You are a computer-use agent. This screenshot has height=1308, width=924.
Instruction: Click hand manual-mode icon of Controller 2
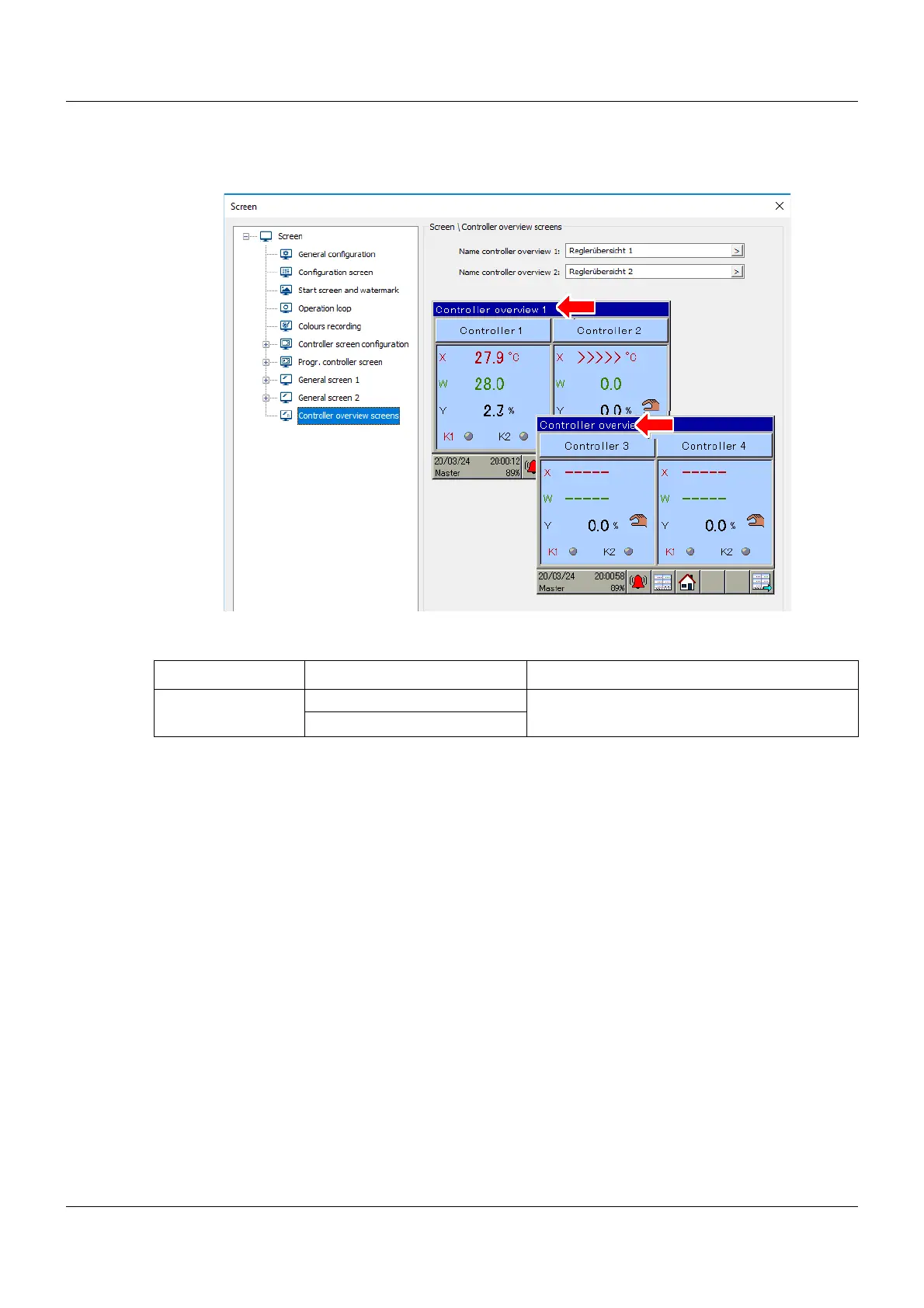click(651, 405)
